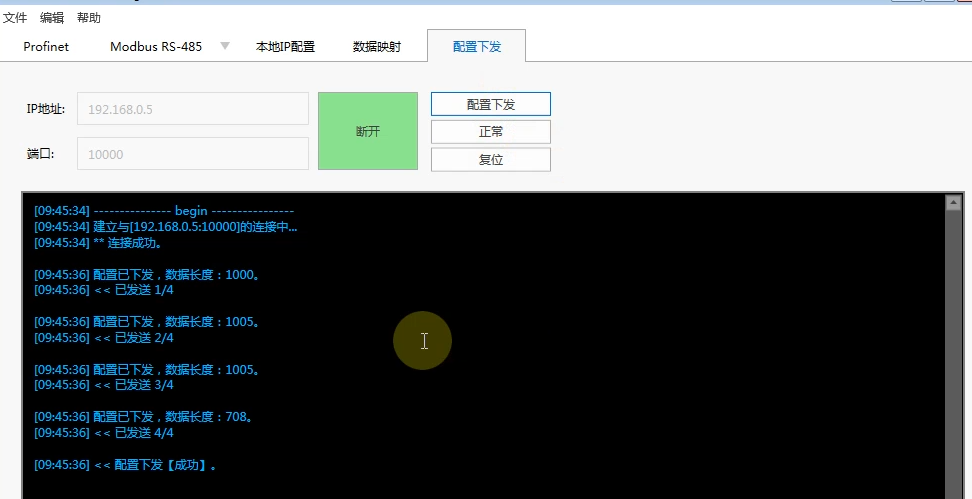Click the 已发送 1/4 log line
This screenshot has height=499, width=972.
coord(104,290)
